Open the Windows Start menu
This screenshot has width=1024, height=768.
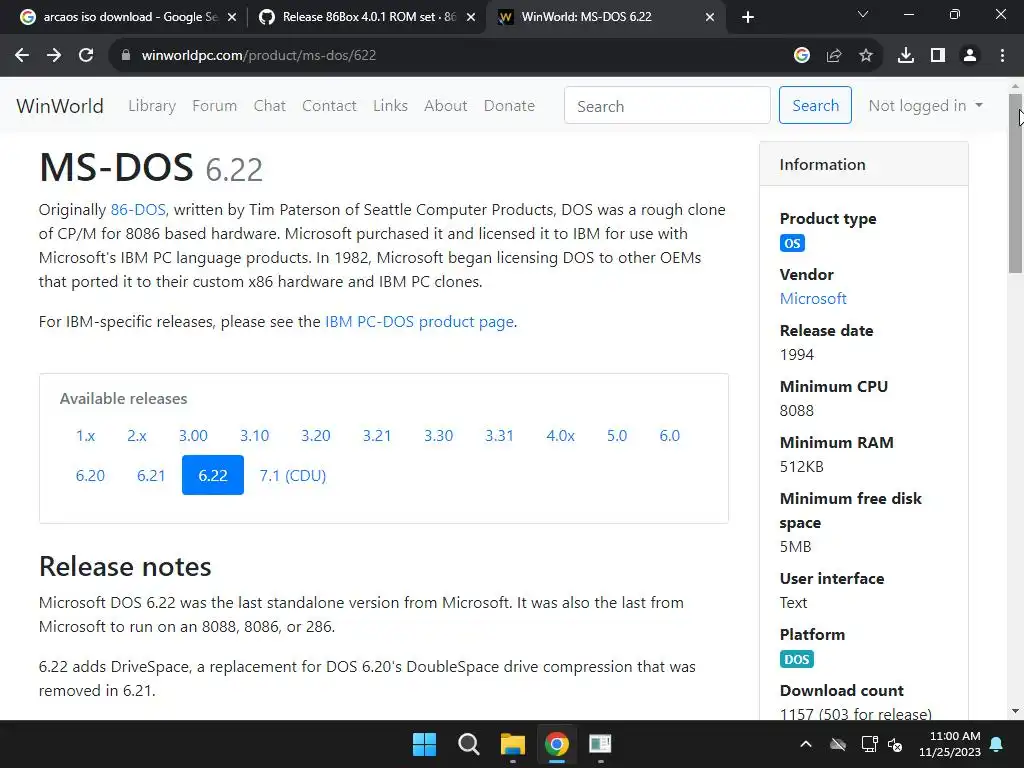pyautogui.click(x=424, y=744)
